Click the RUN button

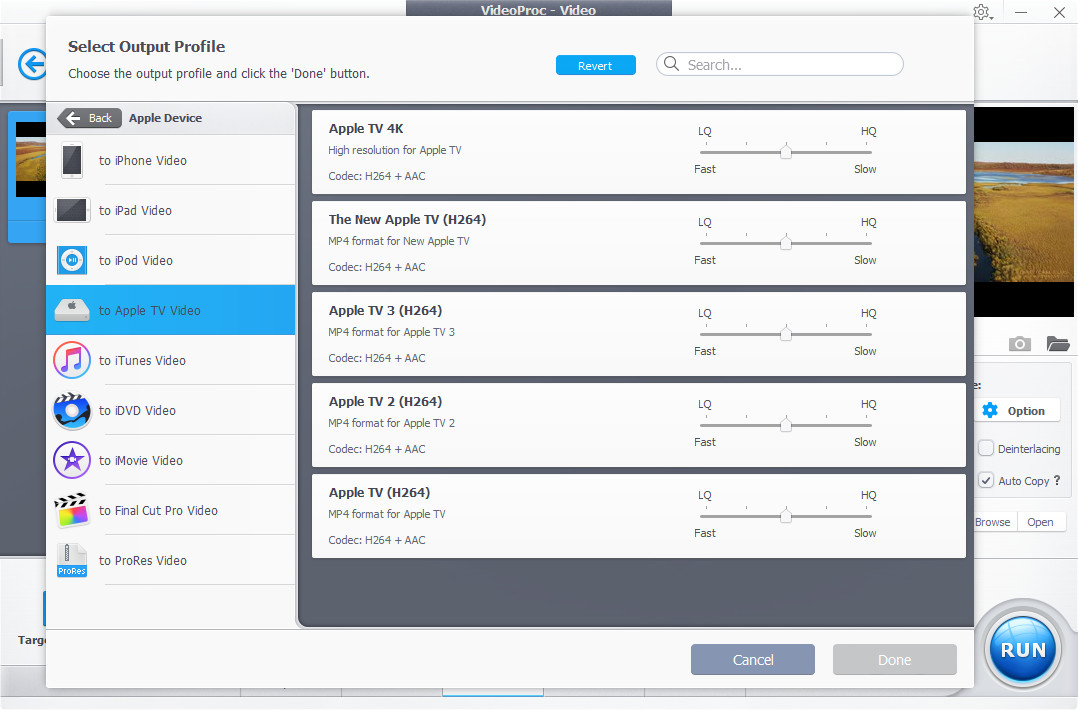point(1023,650)
